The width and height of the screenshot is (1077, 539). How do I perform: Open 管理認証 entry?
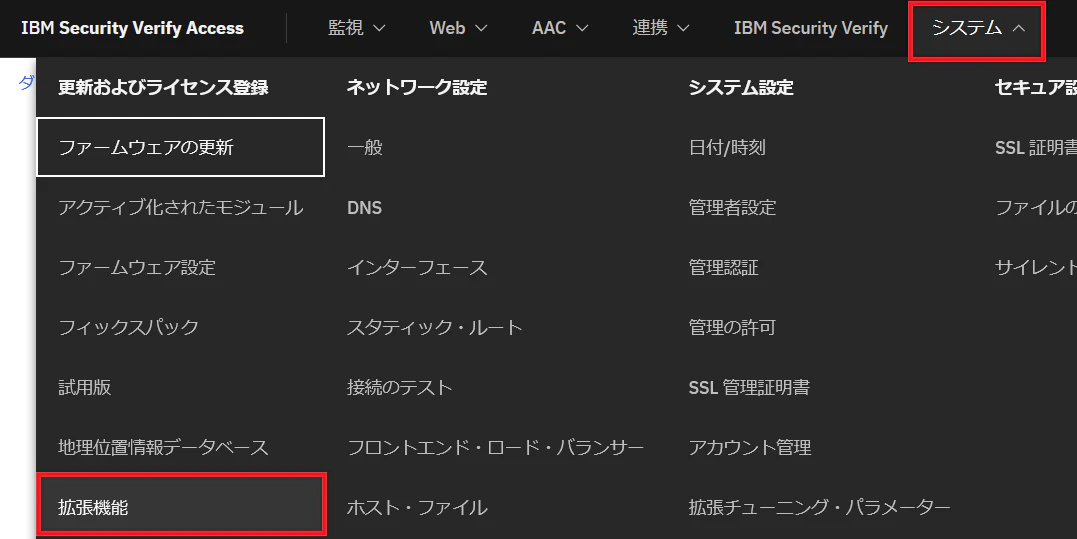[x=723, y=267]
